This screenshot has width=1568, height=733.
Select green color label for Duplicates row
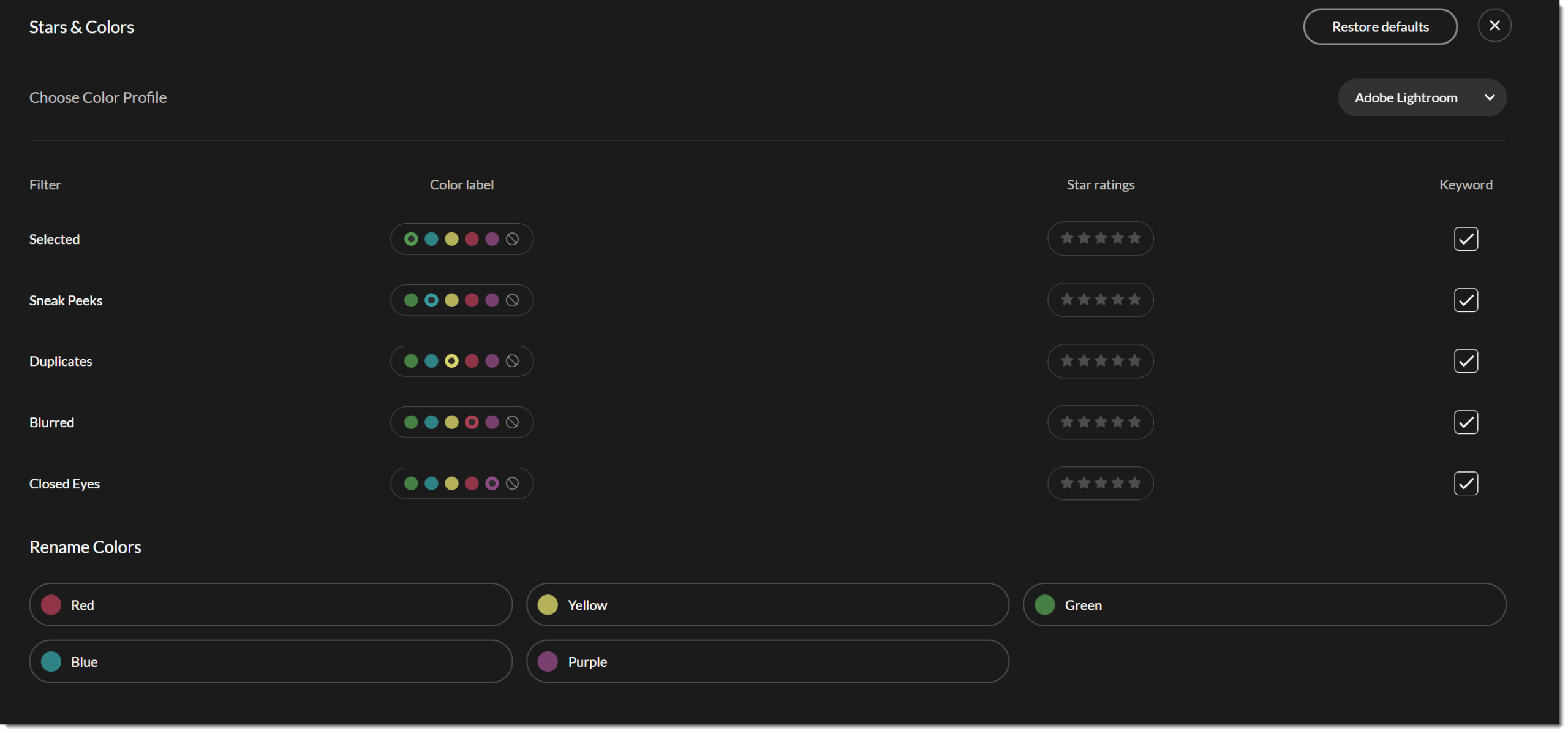point(411,361)
